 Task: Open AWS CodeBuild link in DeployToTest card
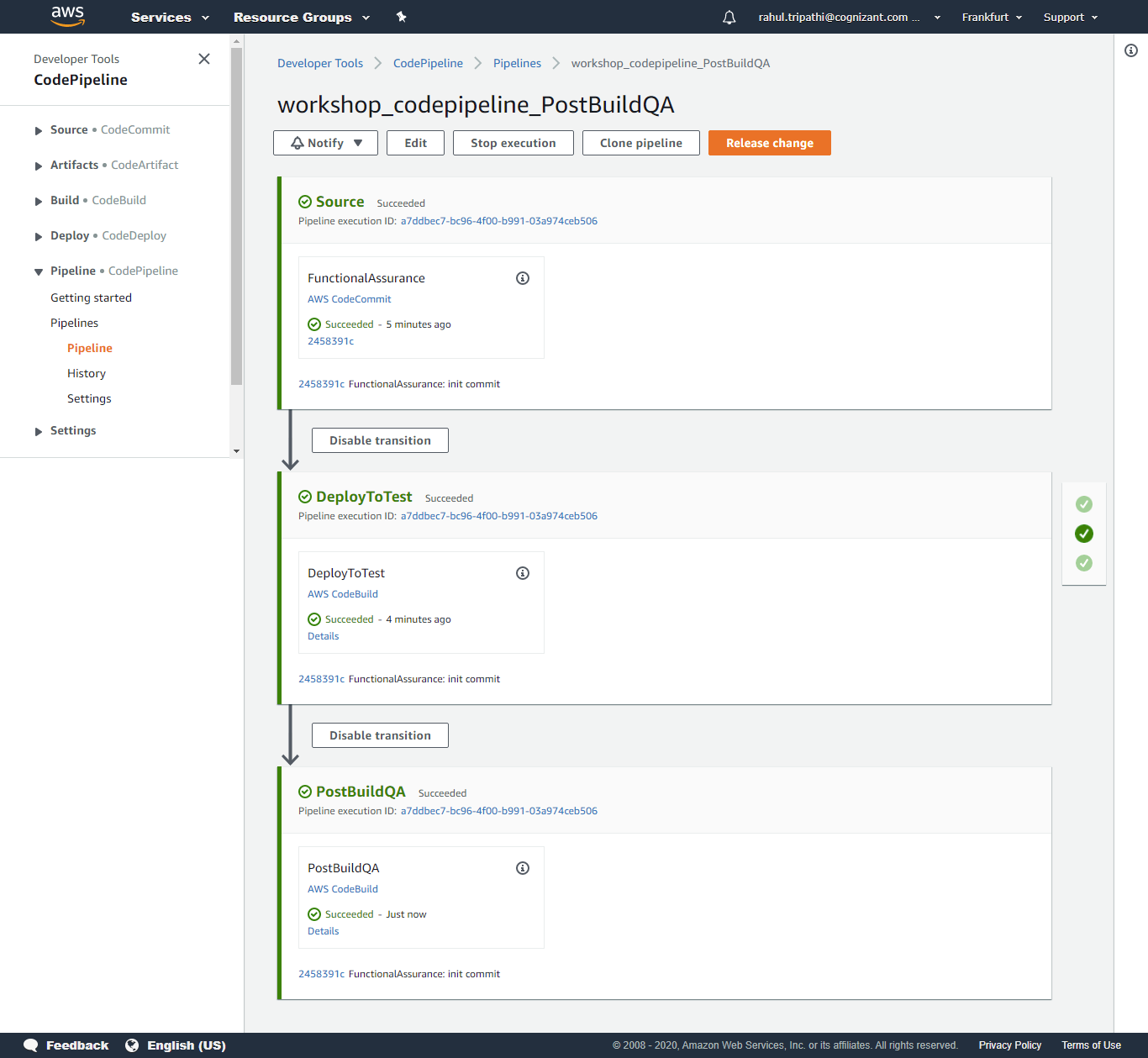coord(343,594)
